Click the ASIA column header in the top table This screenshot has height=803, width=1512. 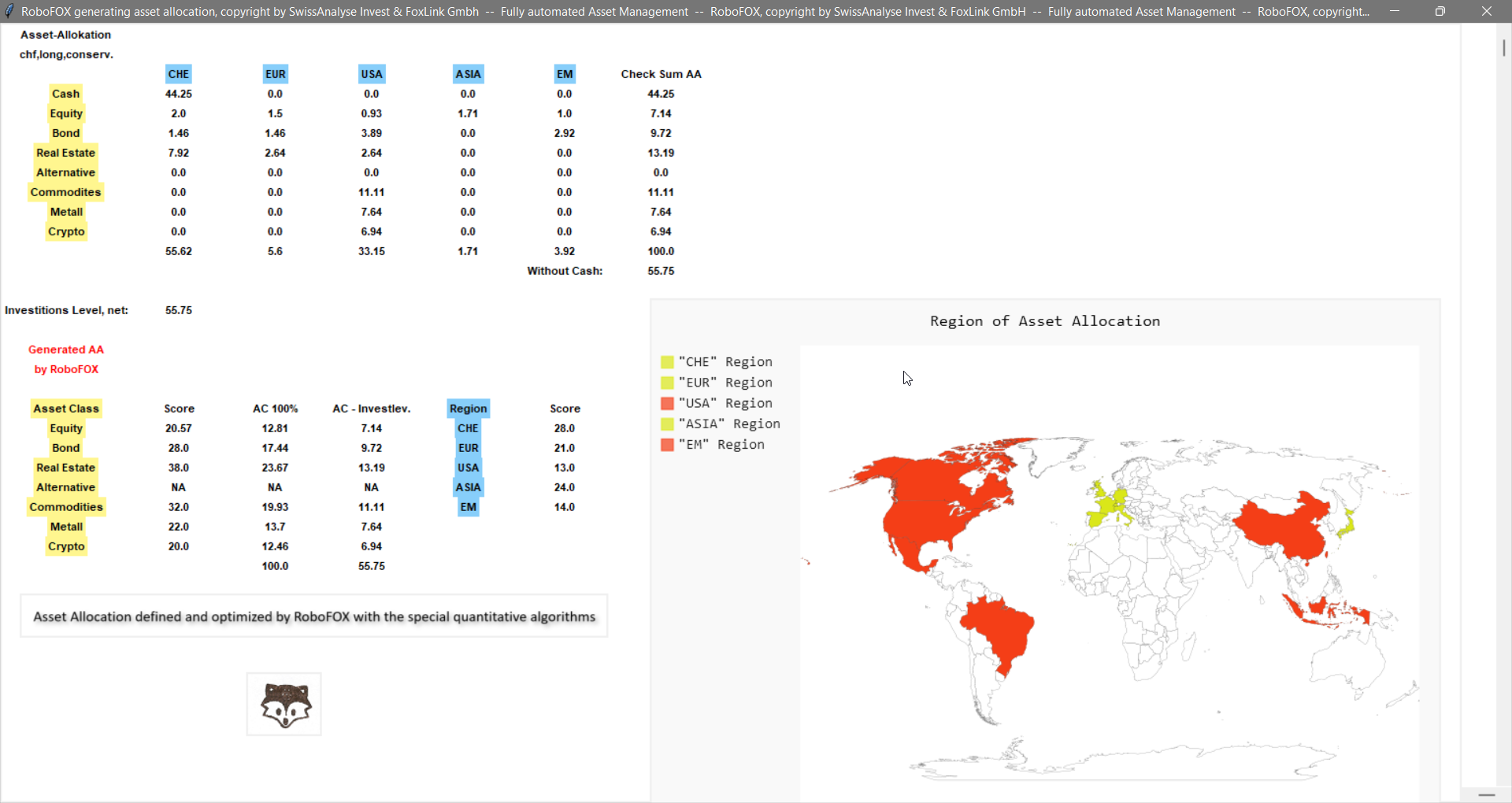[468, 74]
